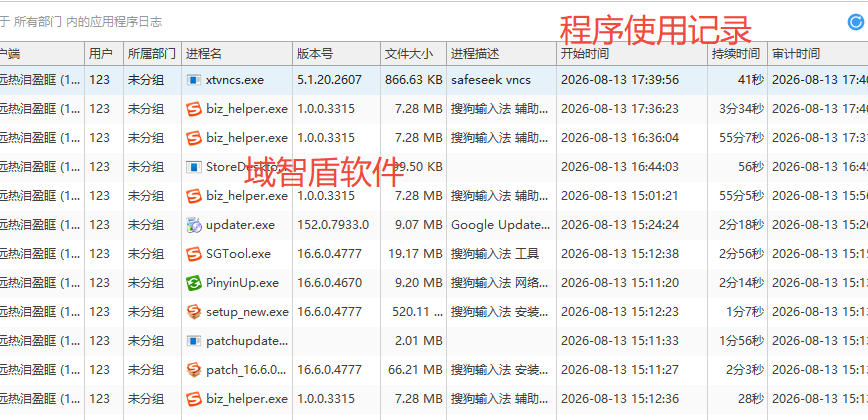Image resolution: width=868 pixels, height=420 pixels.
Task: Click the updater.exe Google Update icon
Action: pyautogui.click(x=193, y=225)
